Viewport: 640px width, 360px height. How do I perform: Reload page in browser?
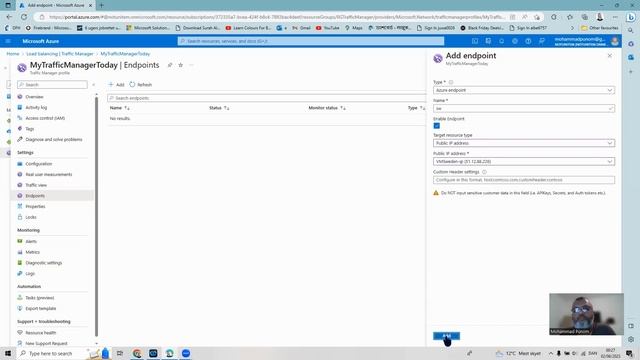tap(24, 17)
